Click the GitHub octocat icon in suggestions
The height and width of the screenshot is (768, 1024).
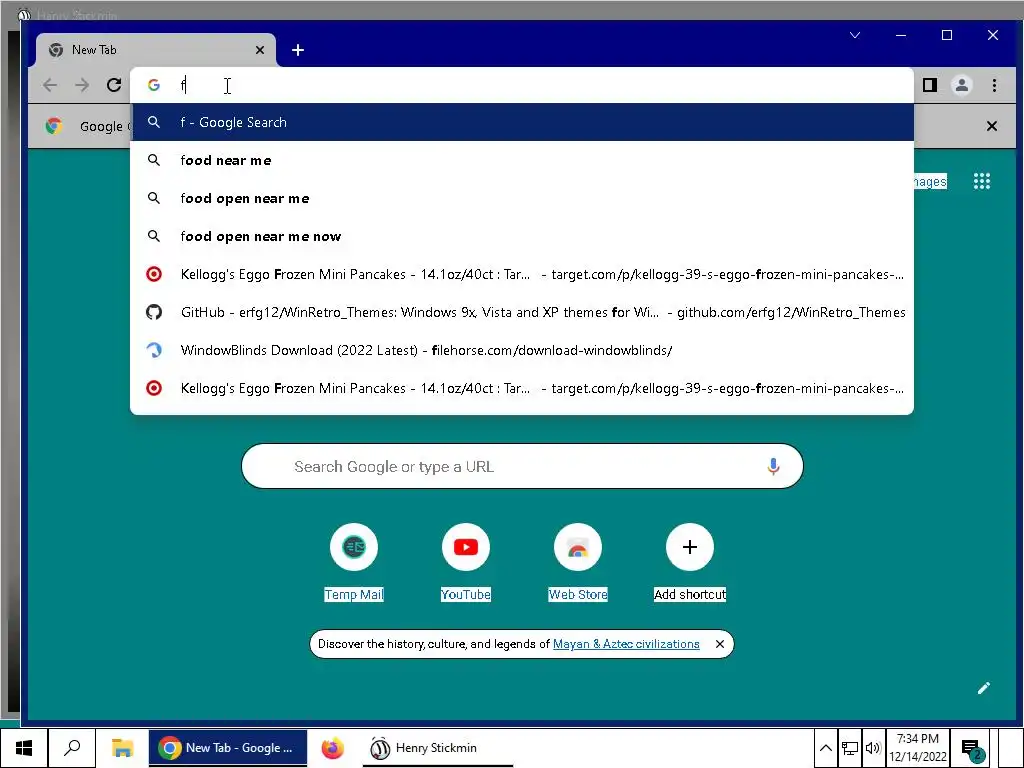click(x=154, y=312)
